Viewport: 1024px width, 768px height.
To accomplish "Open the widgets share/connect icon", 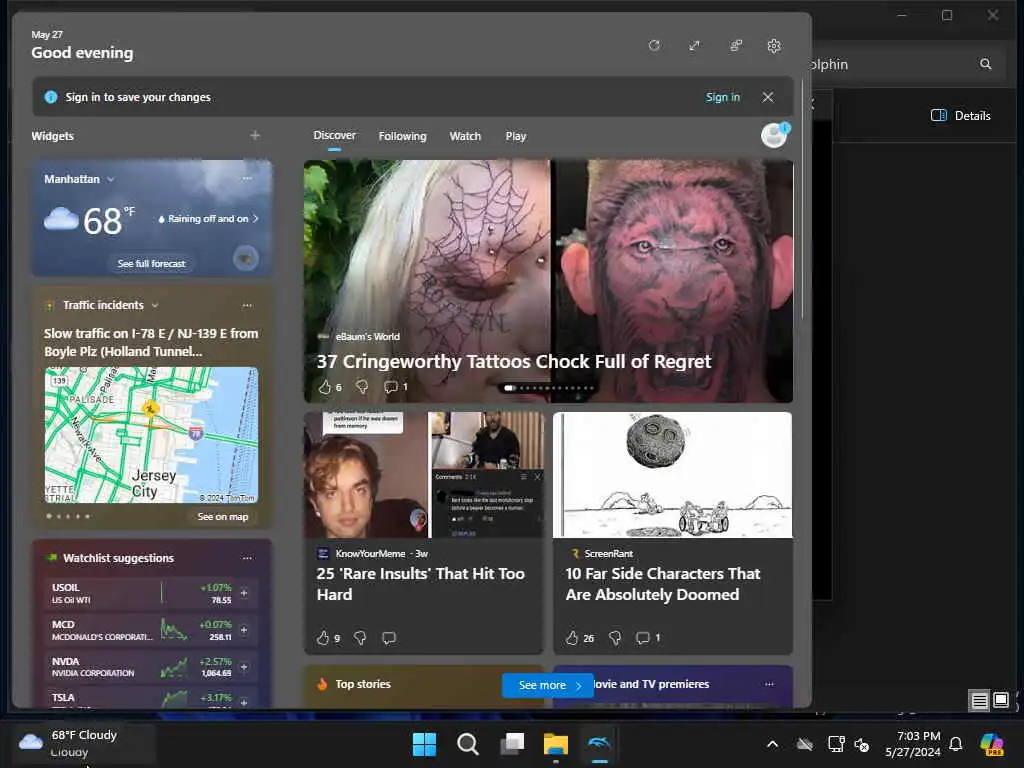I will [736, 46].
